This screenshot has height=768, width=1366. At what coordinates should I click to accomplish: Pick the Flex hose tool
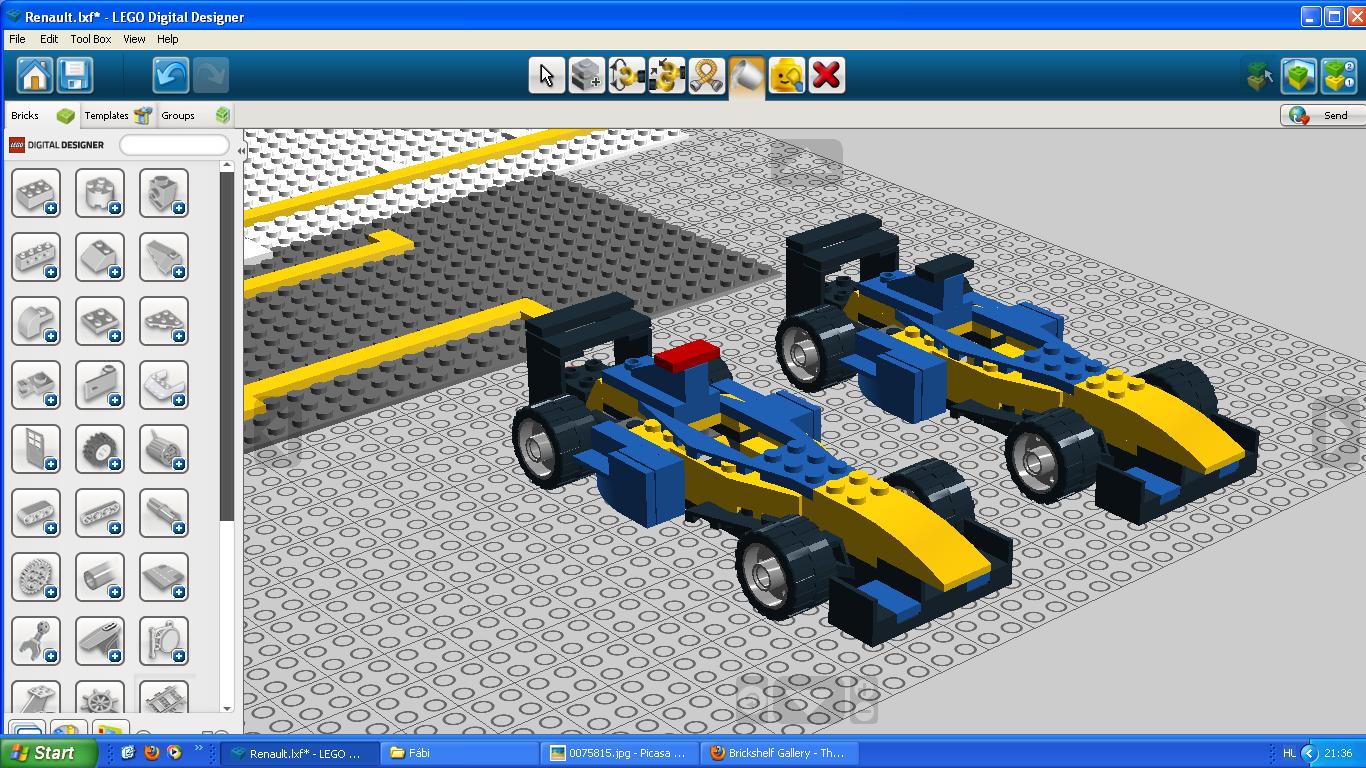[706, 75]
